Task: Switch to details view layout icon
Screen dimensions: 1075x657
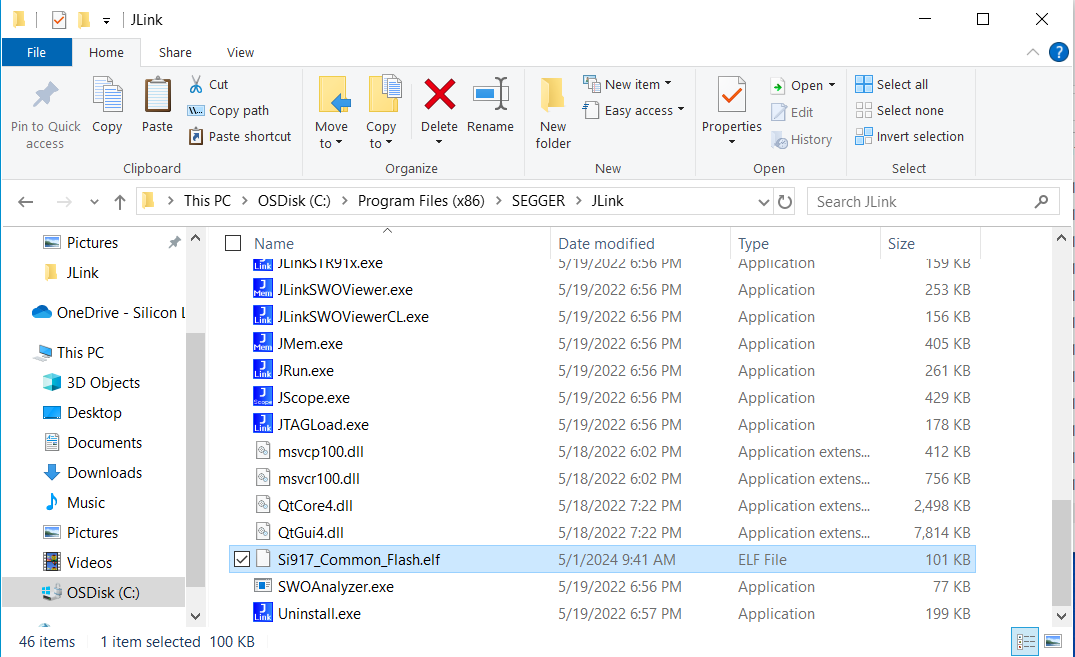Action: click(1026, 642)
